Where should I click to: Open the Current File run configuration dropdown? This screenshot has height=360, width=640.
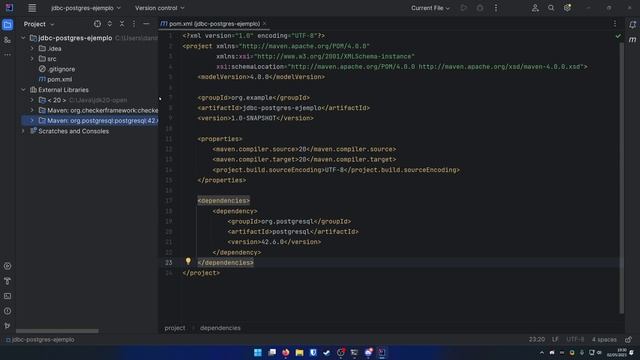click(x=430, y=8)
